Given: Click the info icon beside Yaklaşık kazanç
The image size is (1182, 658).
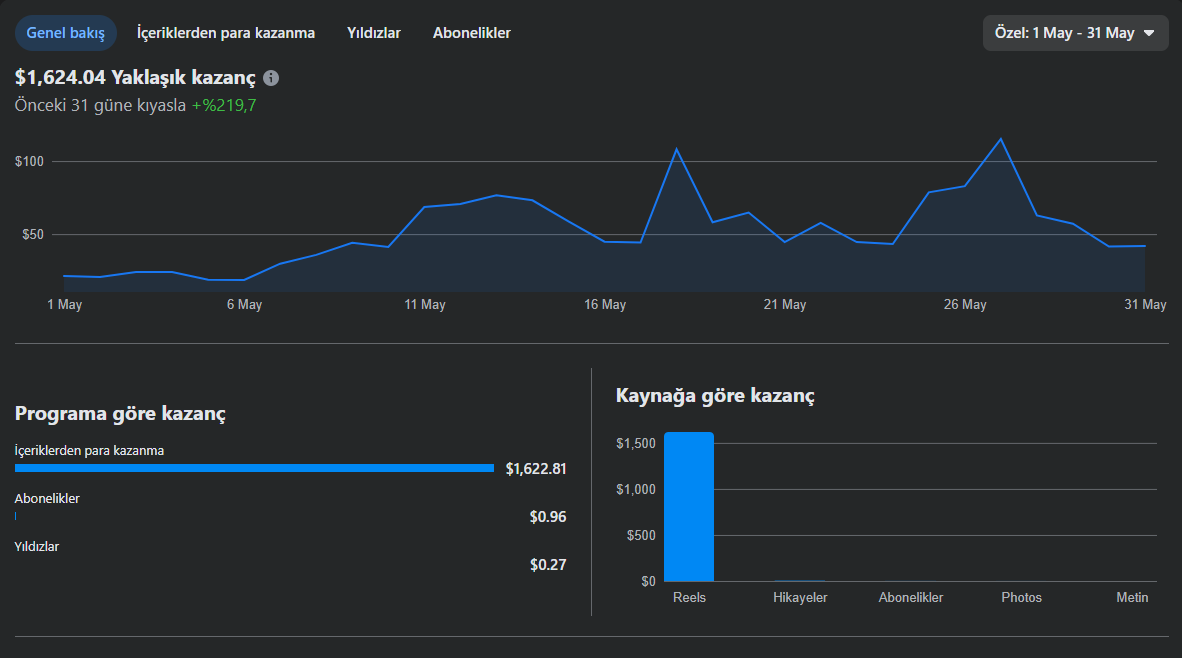Looking at the screenshot, I should (271, 78).
